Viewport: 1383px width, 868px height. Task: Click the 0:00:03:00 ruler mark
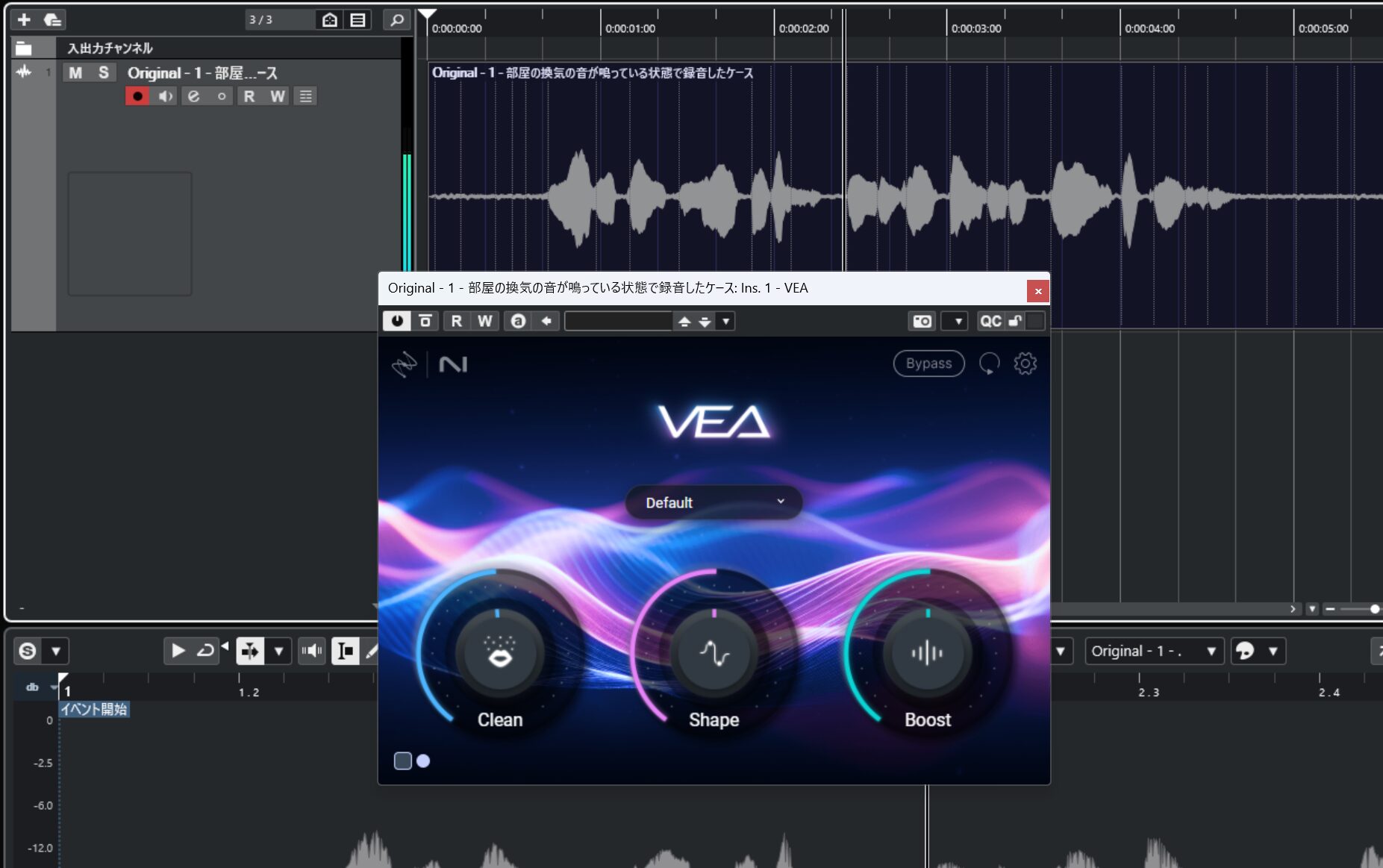[975, 28]
